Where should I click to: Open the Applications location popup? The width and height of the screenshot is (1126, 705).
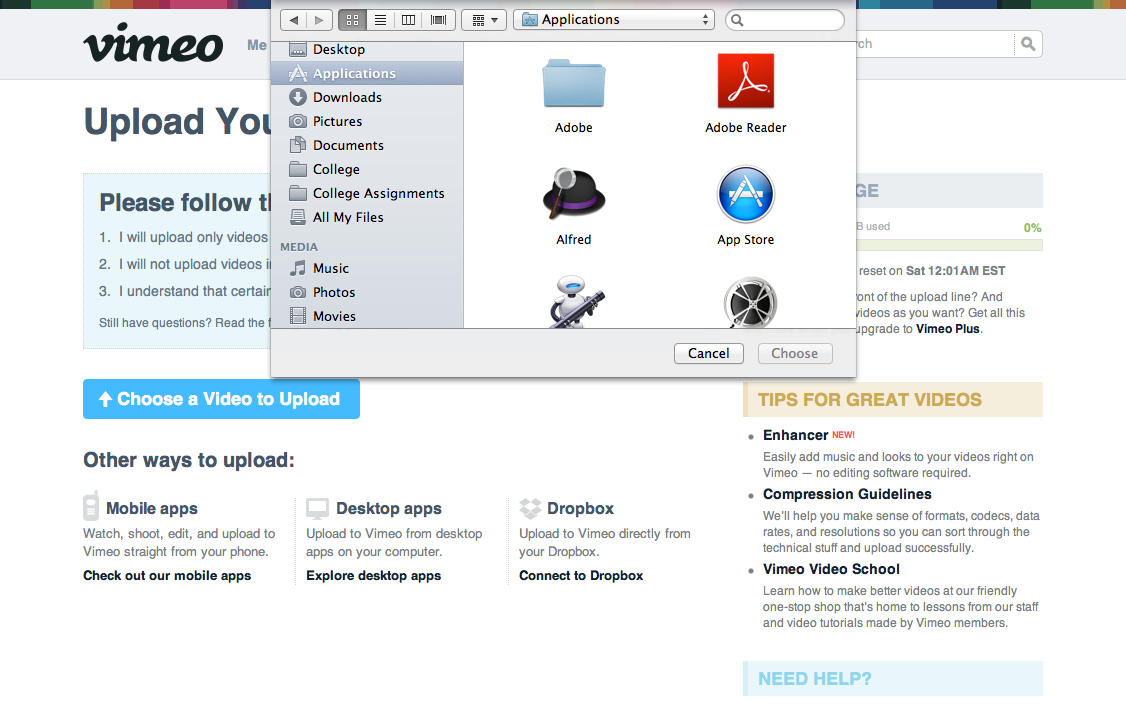point(614,20)
